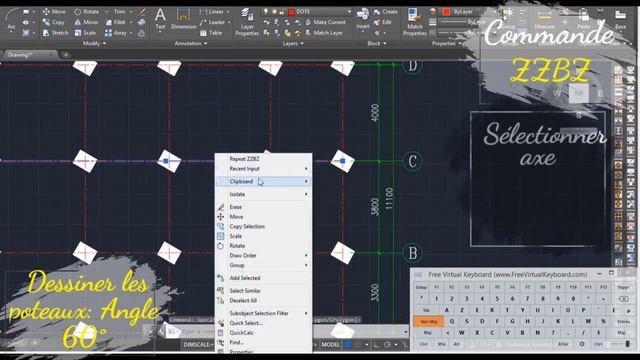This screenshot has width=640, height=360.
Task: Click Create block button
Action: (x=386, y=11)
